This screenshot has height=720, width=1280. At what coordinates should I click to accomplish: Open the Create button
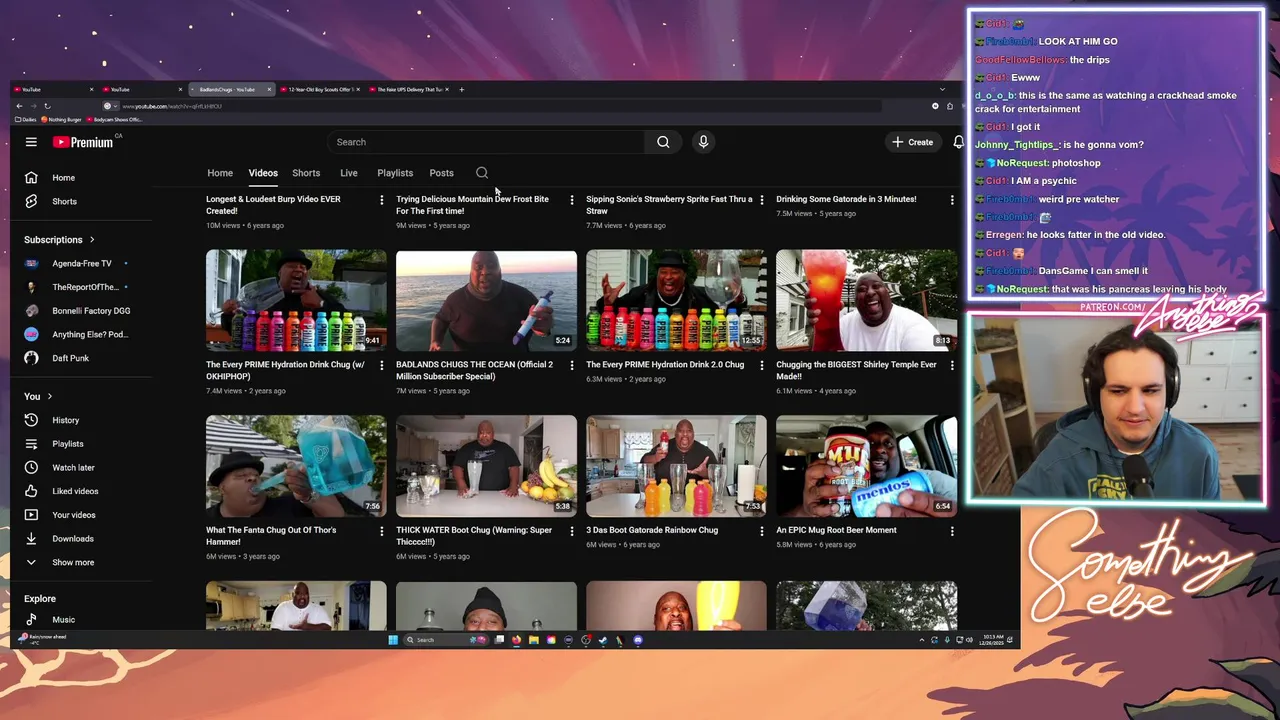(913, 142)
